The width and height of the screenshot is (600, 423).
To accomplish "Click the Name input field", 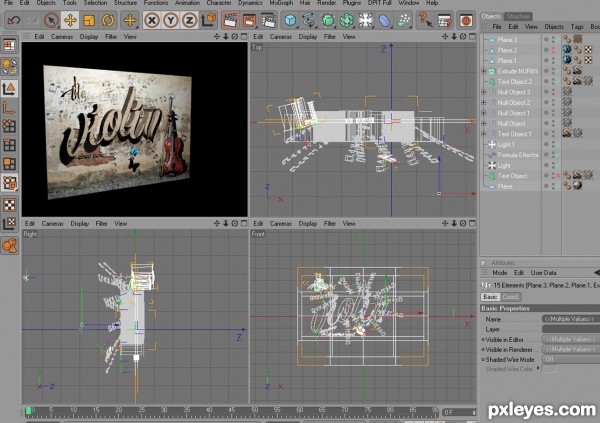I will [571, 319].
